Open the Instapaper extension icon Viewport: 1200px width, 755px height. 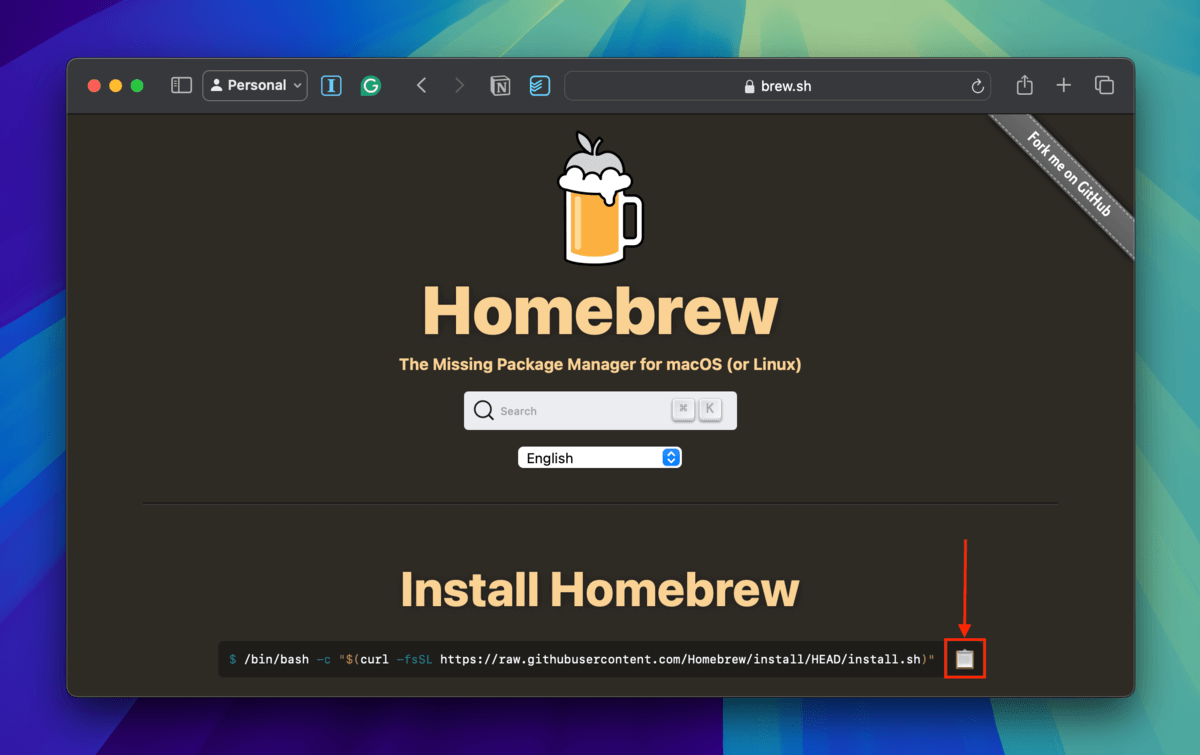point(331,86)
